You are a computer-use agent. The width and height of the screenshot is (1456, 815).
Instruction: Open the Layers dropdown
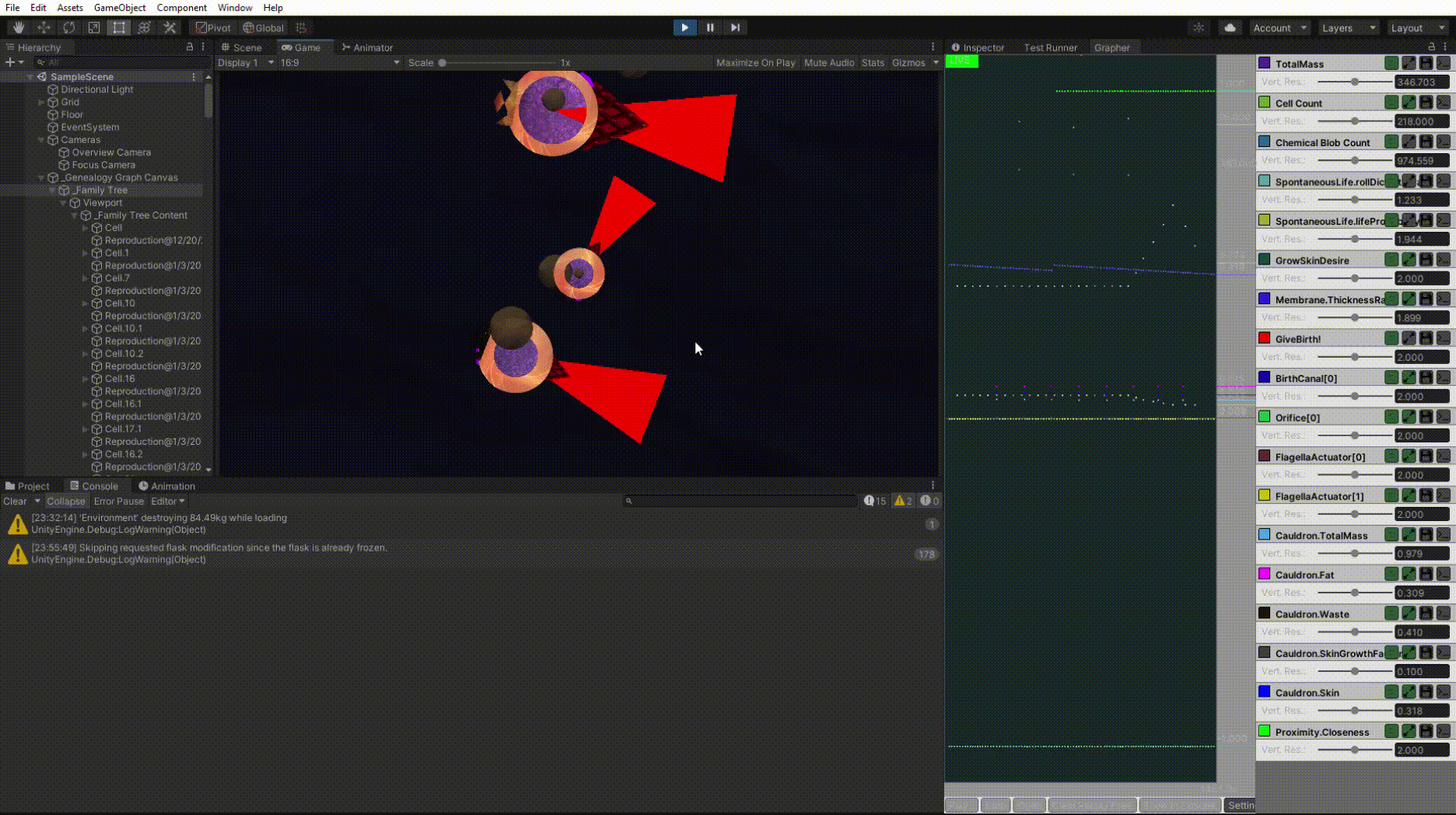pyautogui.click(x=1348, y=27)
